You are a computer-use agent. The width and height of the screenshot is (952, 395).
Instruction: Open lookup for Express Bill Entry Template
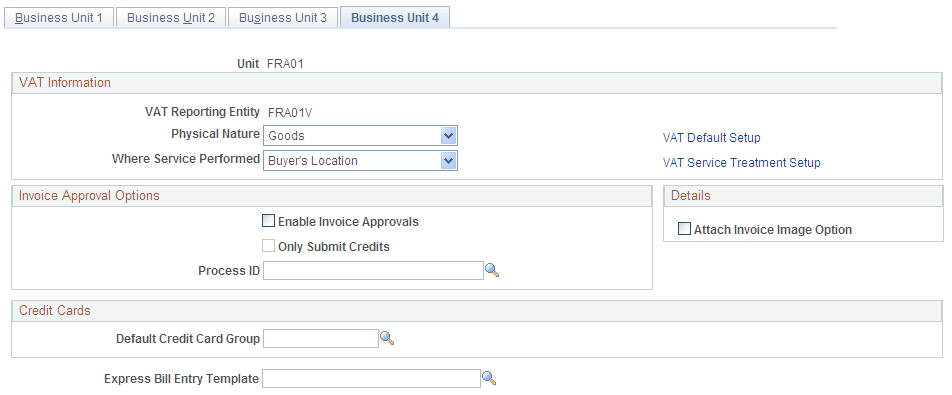point(489,379)
